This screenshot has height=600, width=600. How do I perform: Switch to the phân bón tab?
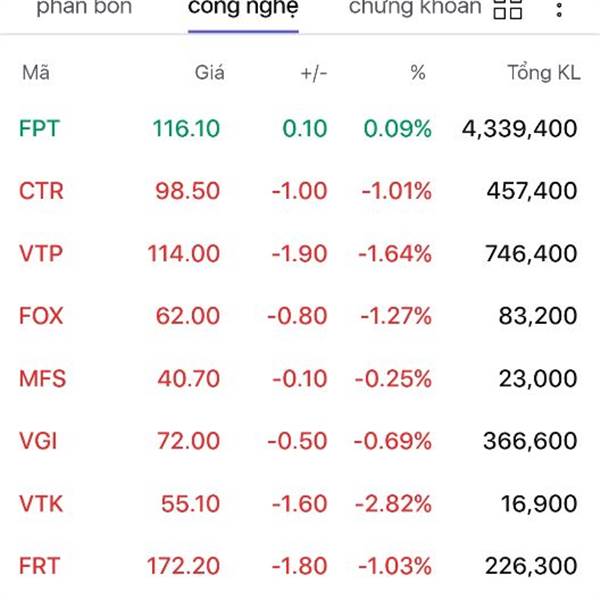point(84,8)
